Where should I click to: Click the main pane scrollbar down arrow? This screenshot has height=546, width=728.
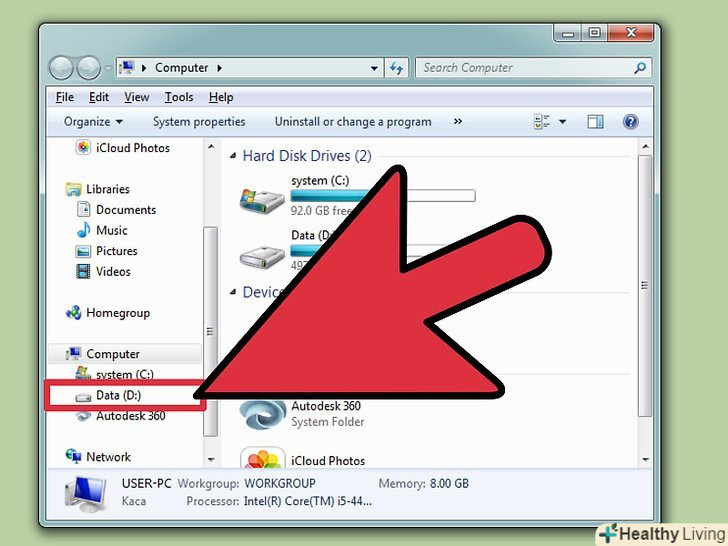click(645, 460)
